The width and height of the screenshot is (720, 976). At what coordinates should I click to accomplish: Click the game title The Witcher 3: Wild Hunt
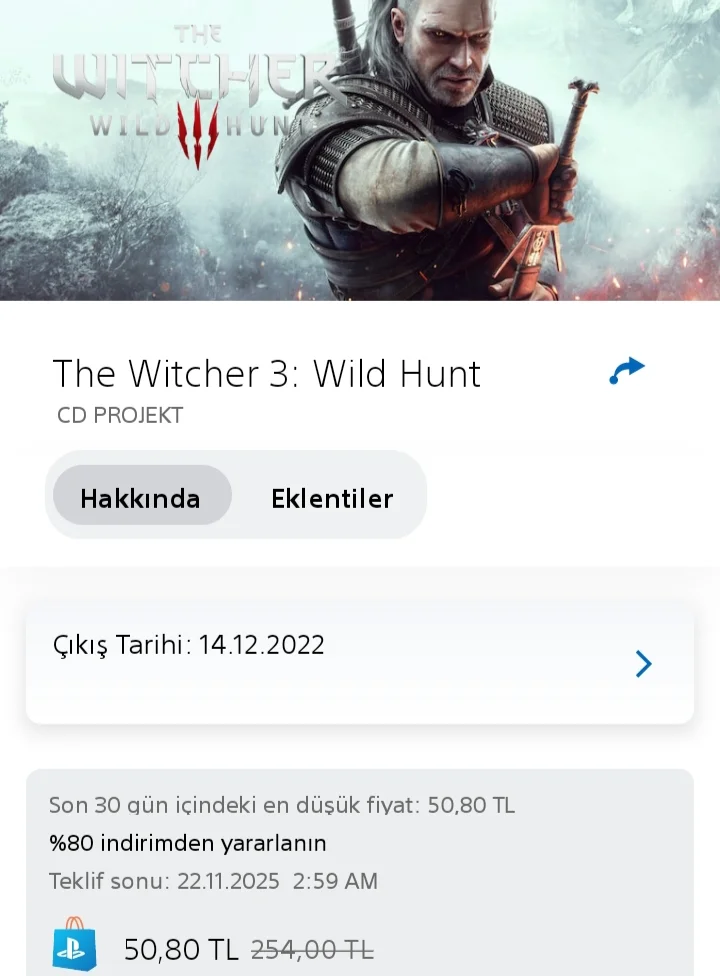[266, 373]
